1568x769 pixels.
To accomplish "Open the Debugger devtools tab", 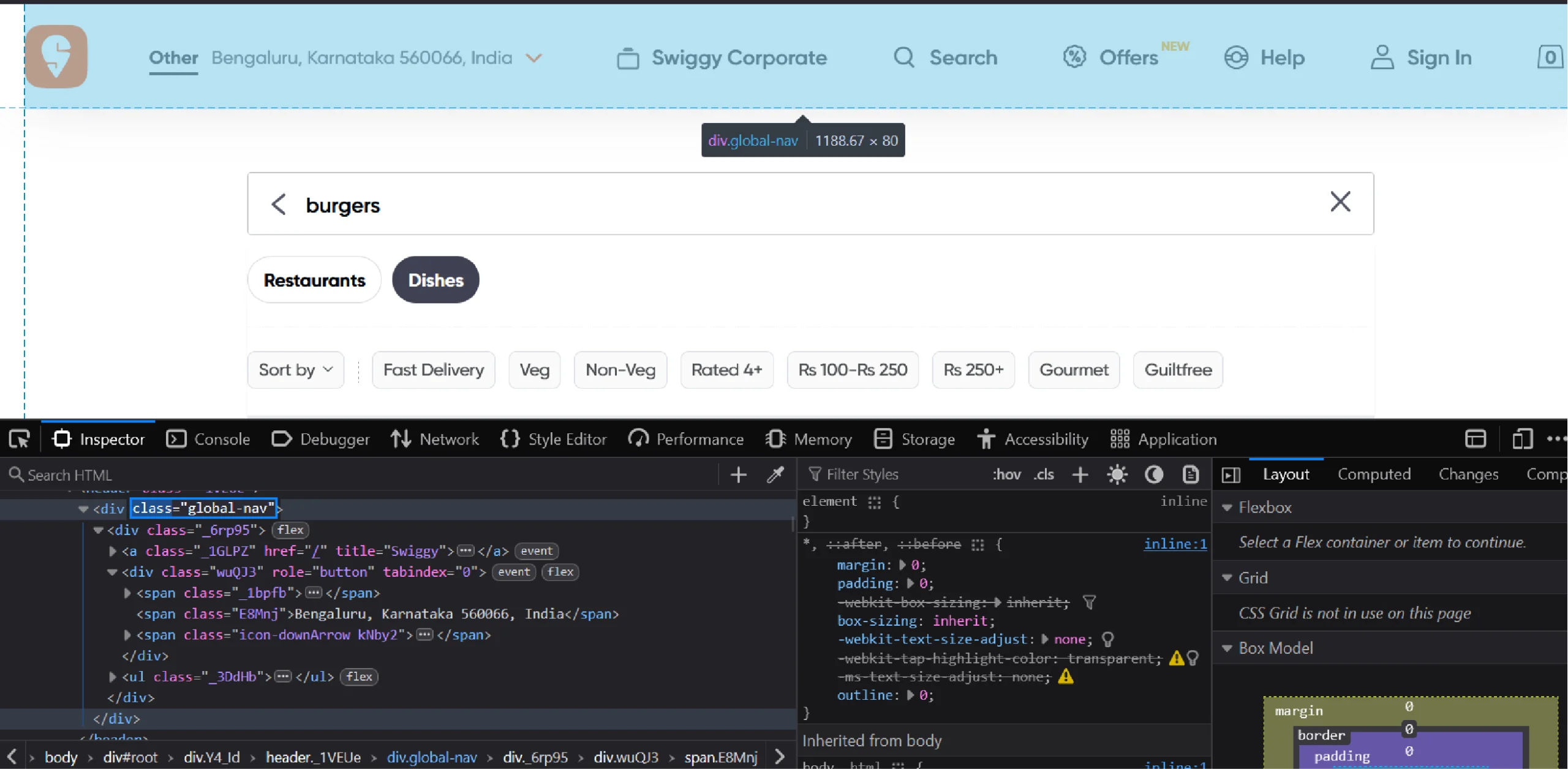I will click(321, 439).
